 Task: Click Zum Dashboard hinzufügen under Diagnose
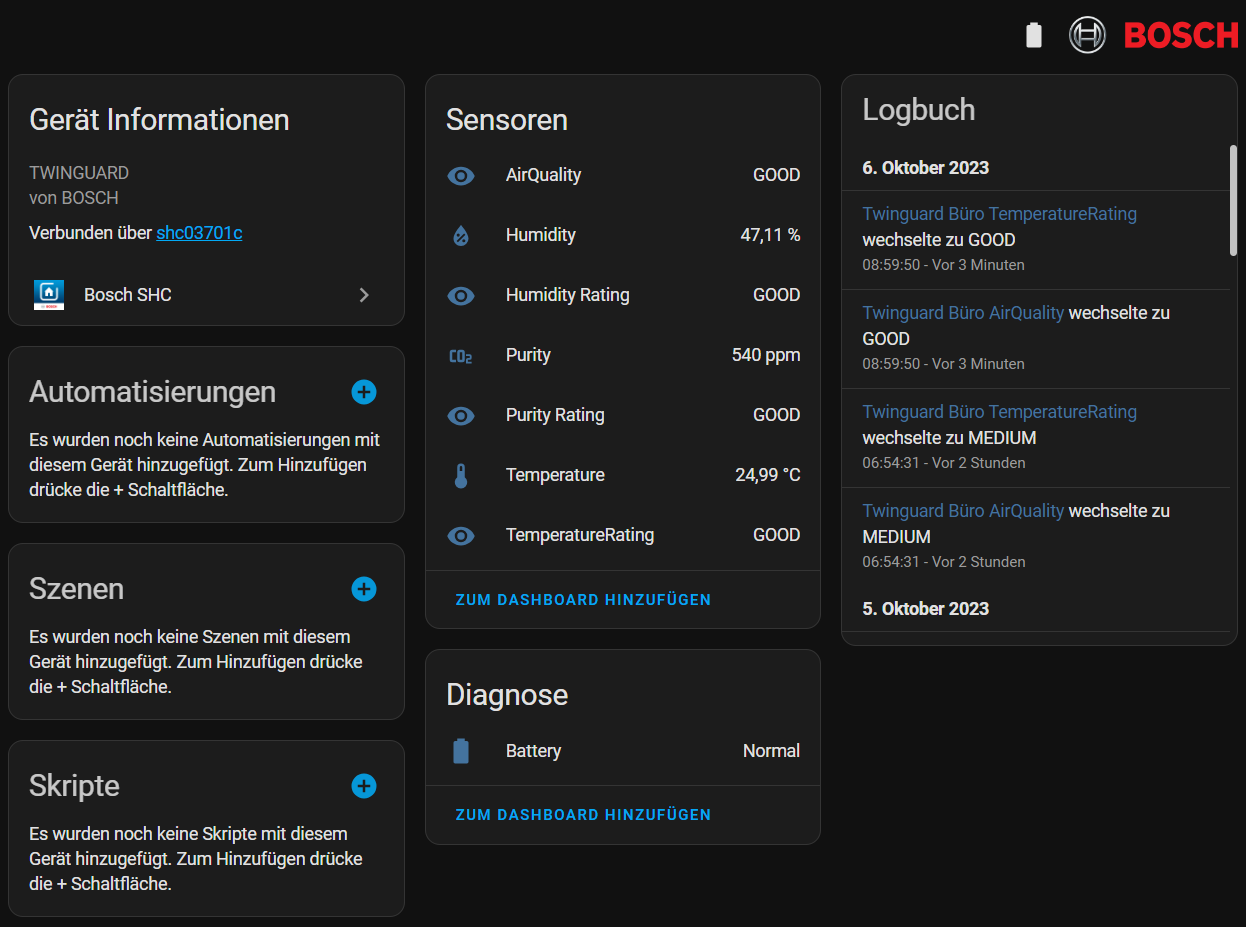point(583,815)
